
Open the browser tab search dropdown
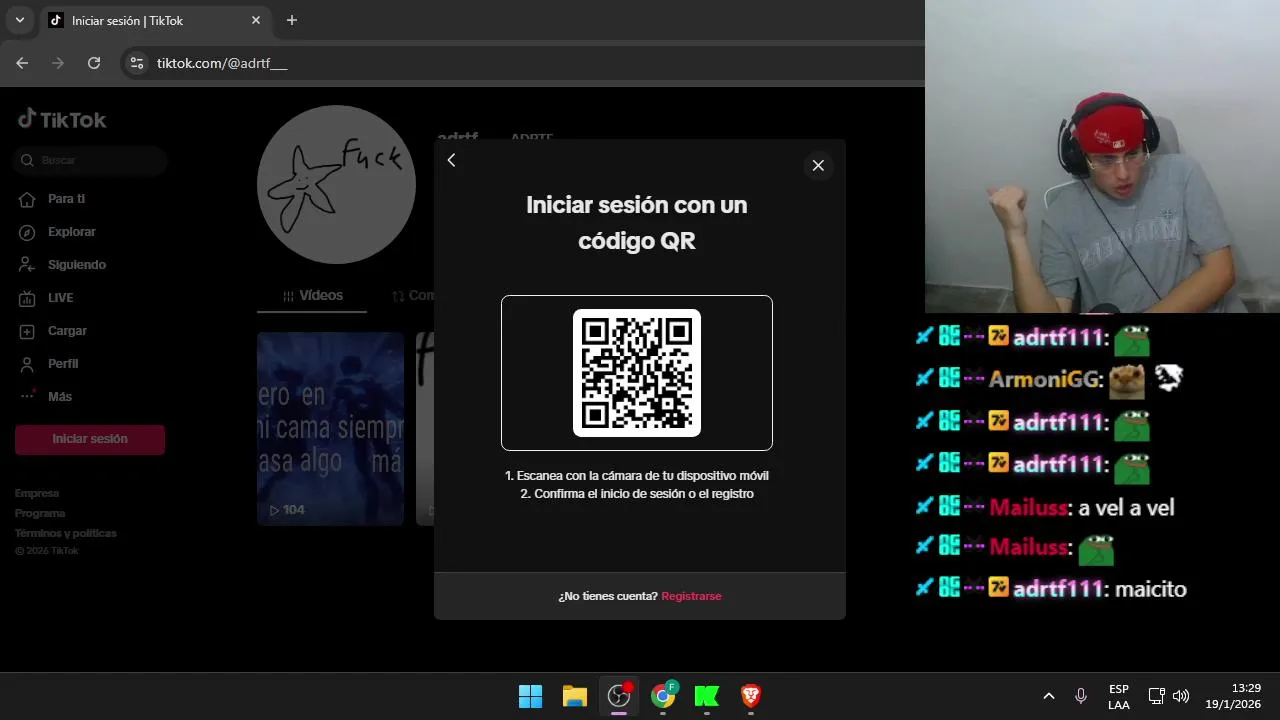click(x=19, y=20)
